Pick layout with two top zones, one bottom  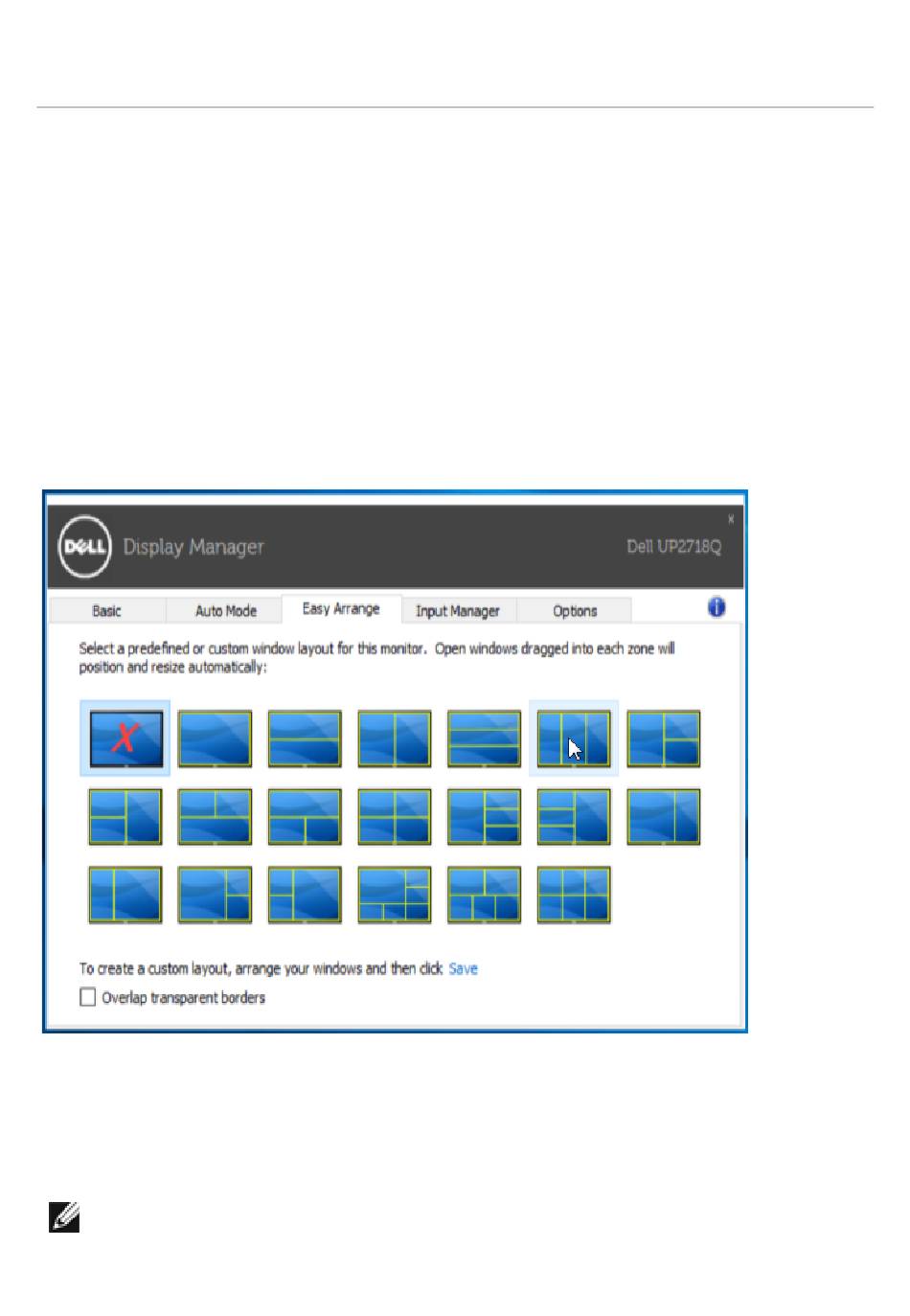click(x=215, y=816)
